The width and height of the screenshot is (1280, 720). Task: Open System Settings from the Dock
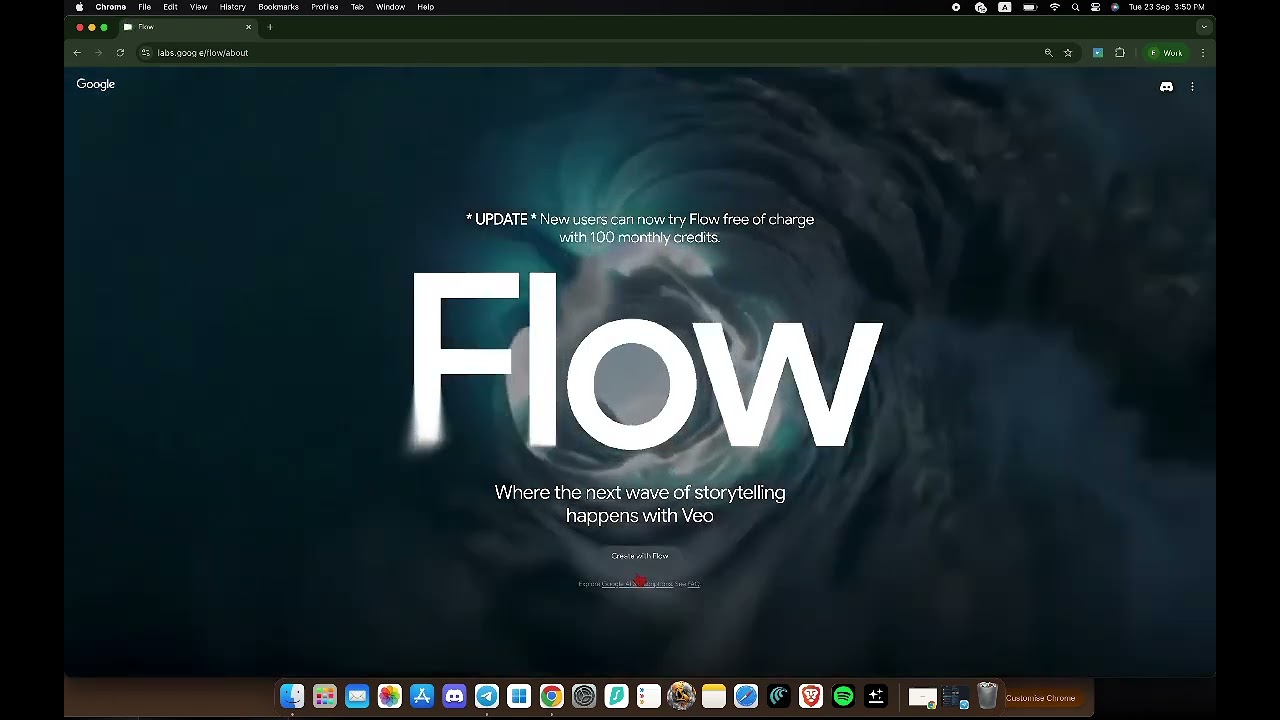click(x=584, y=696)
